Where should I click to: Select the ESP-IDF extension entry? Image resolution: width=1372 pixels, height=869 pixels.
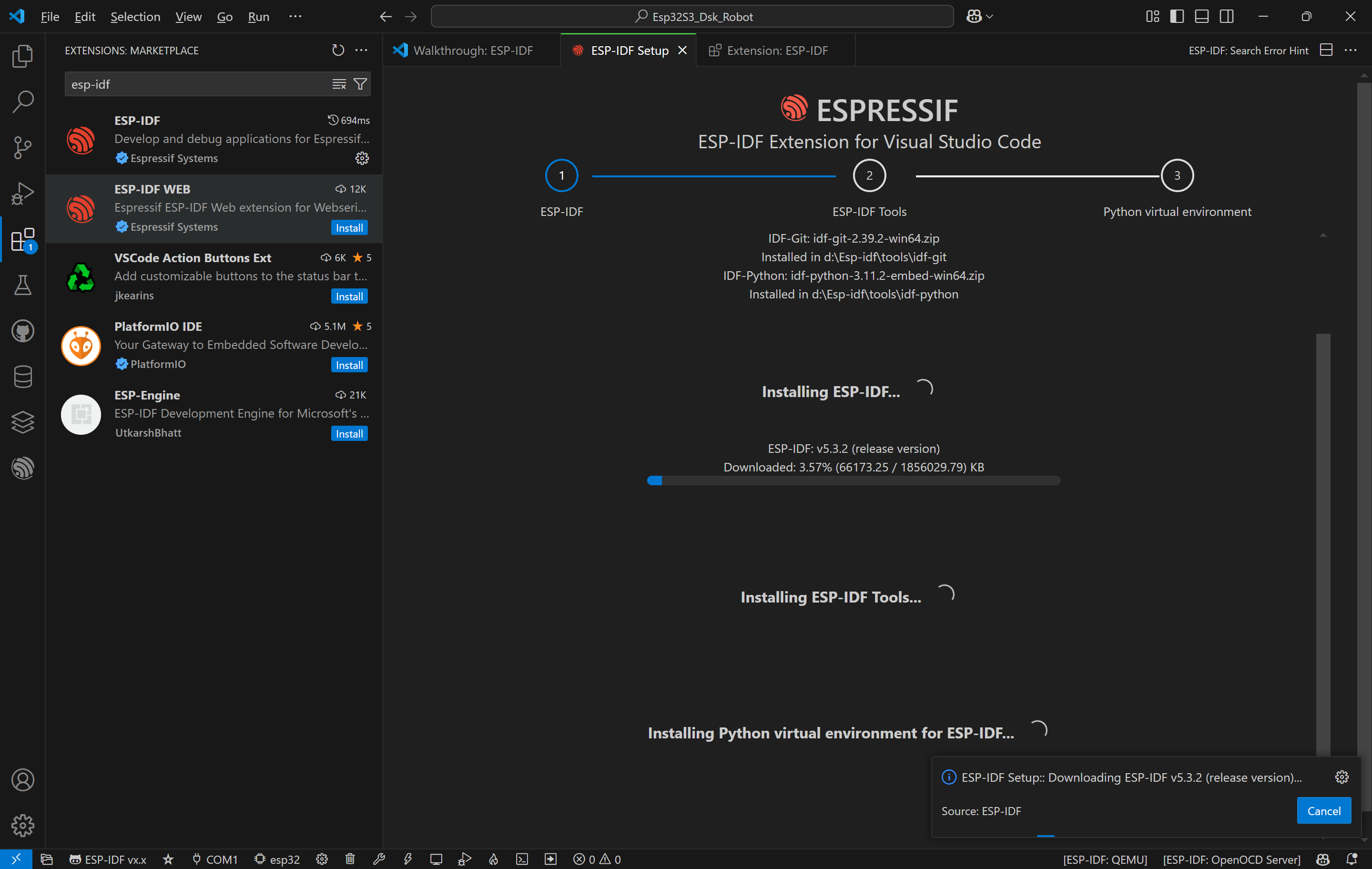click(214, 140)
